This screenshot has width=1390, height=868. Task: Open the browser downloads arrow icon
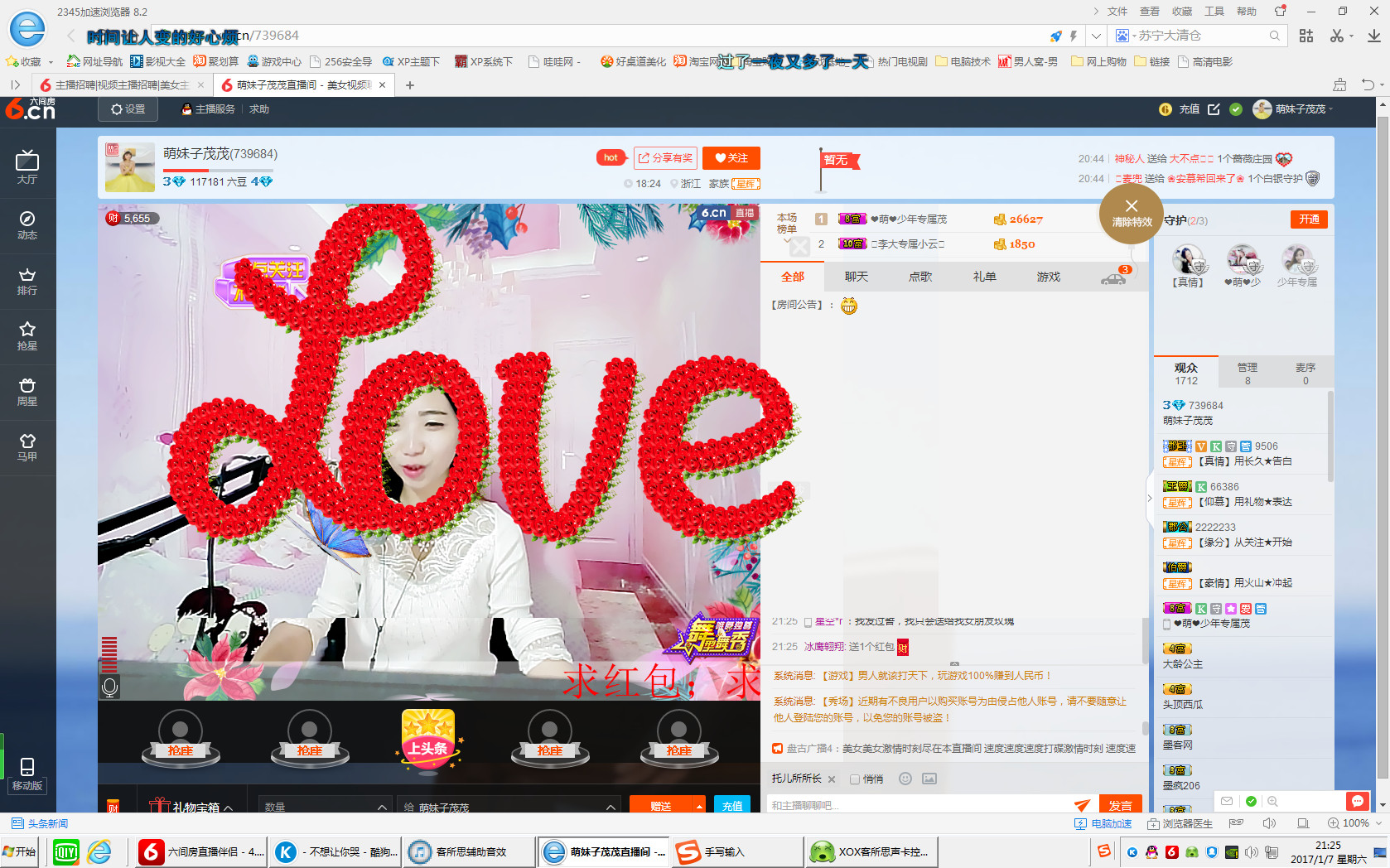pyautogui.click(x=1373, y=36)
